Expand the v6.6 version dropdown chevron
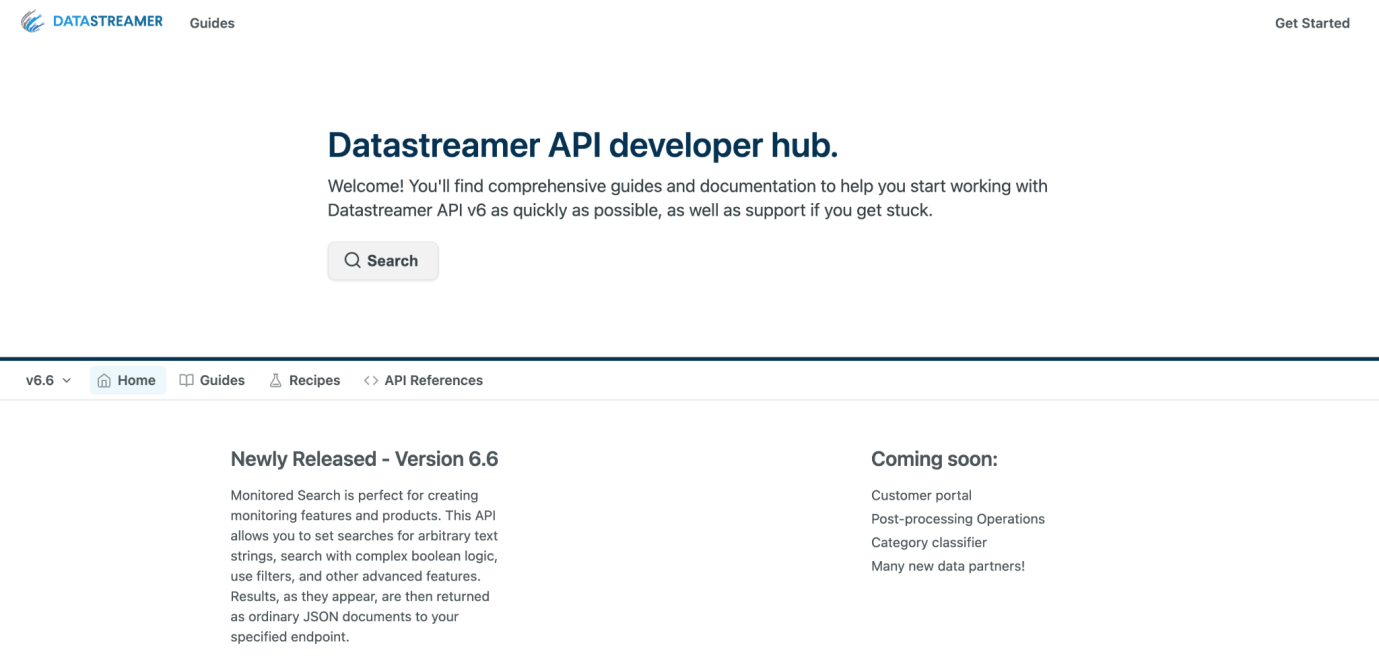This screenshot has width=1379, height=669. pos(67,381)
